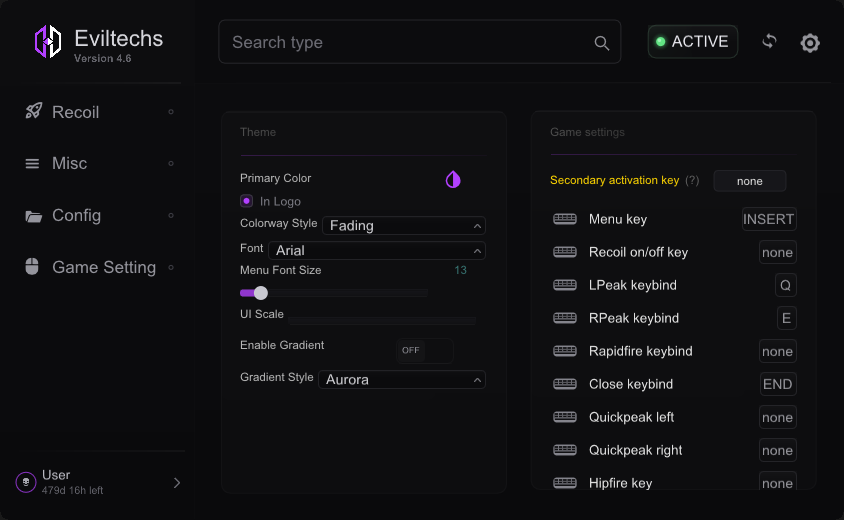Click the (?) help hint icon
This screenshot has width=844, height=520.
pyautogui.click(x=692, y=180)
